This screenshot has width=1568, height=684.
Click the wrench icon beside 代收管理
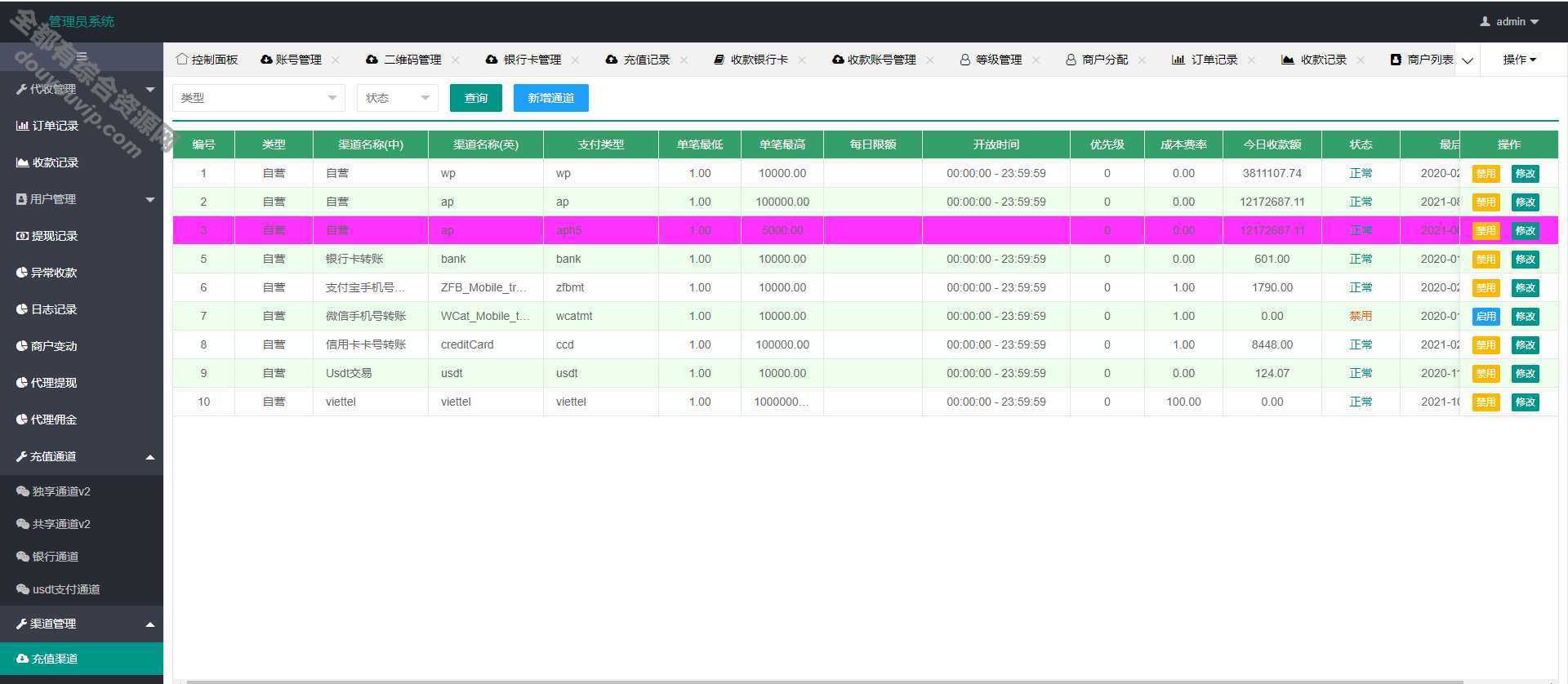(x=22, y=89)
